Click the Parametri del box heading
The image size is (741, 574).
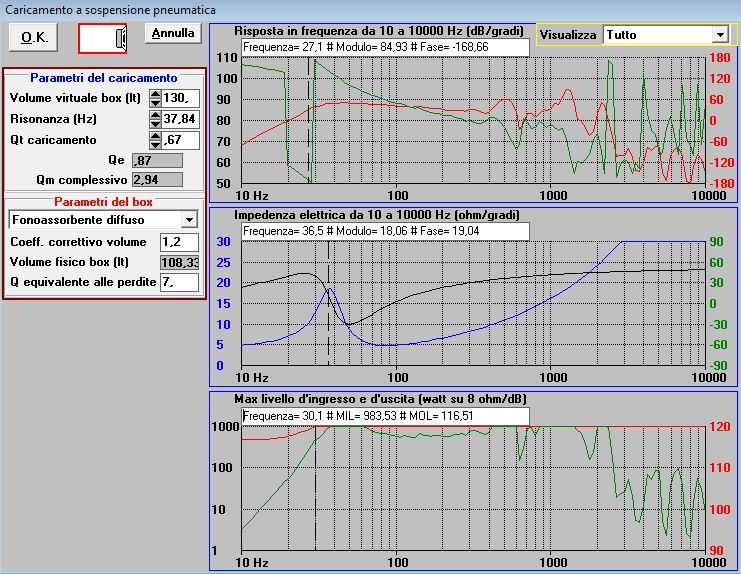103,202
